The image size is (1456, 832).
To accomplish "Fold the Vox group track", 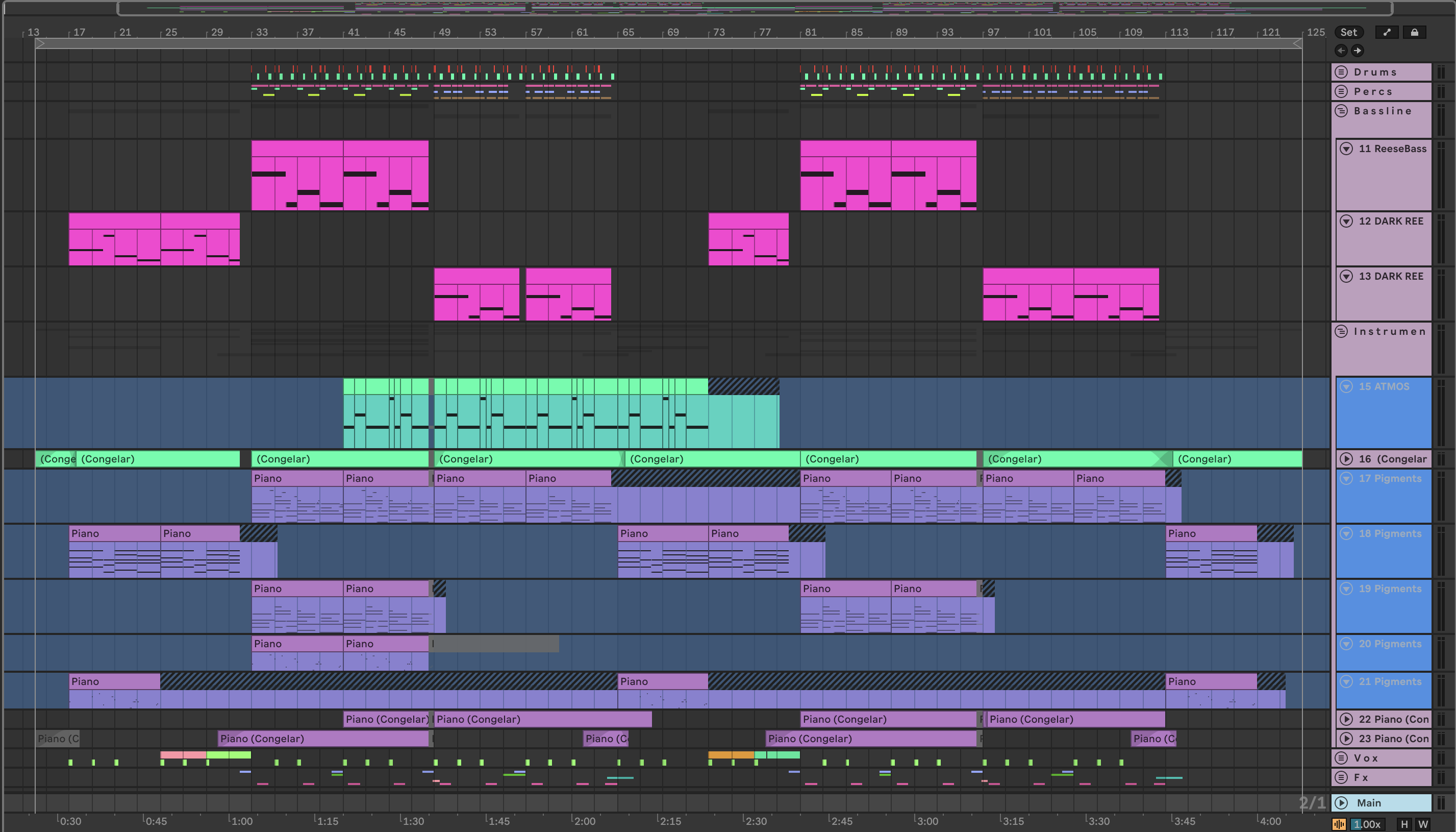I will tap(1342, 758).
